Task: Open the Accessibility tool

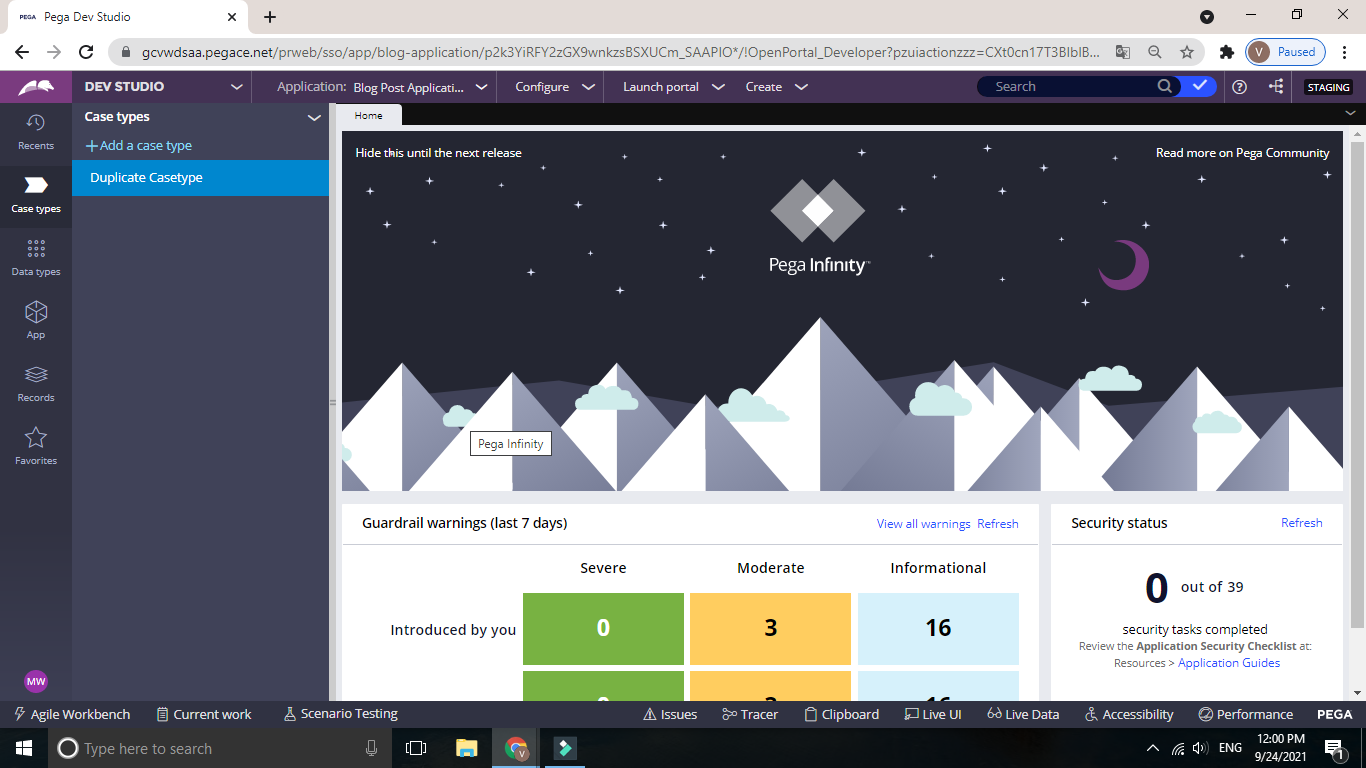Action: 1129,714
